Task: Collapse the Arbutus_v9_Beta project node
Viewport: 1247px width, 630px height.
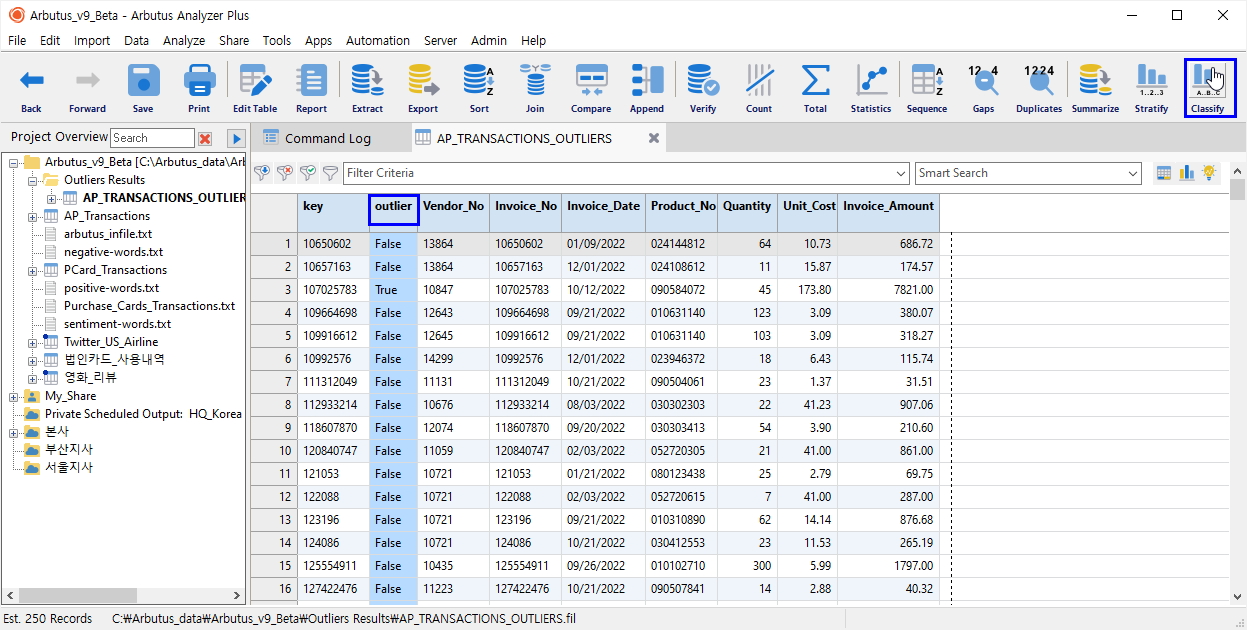Action: [14, 162]
